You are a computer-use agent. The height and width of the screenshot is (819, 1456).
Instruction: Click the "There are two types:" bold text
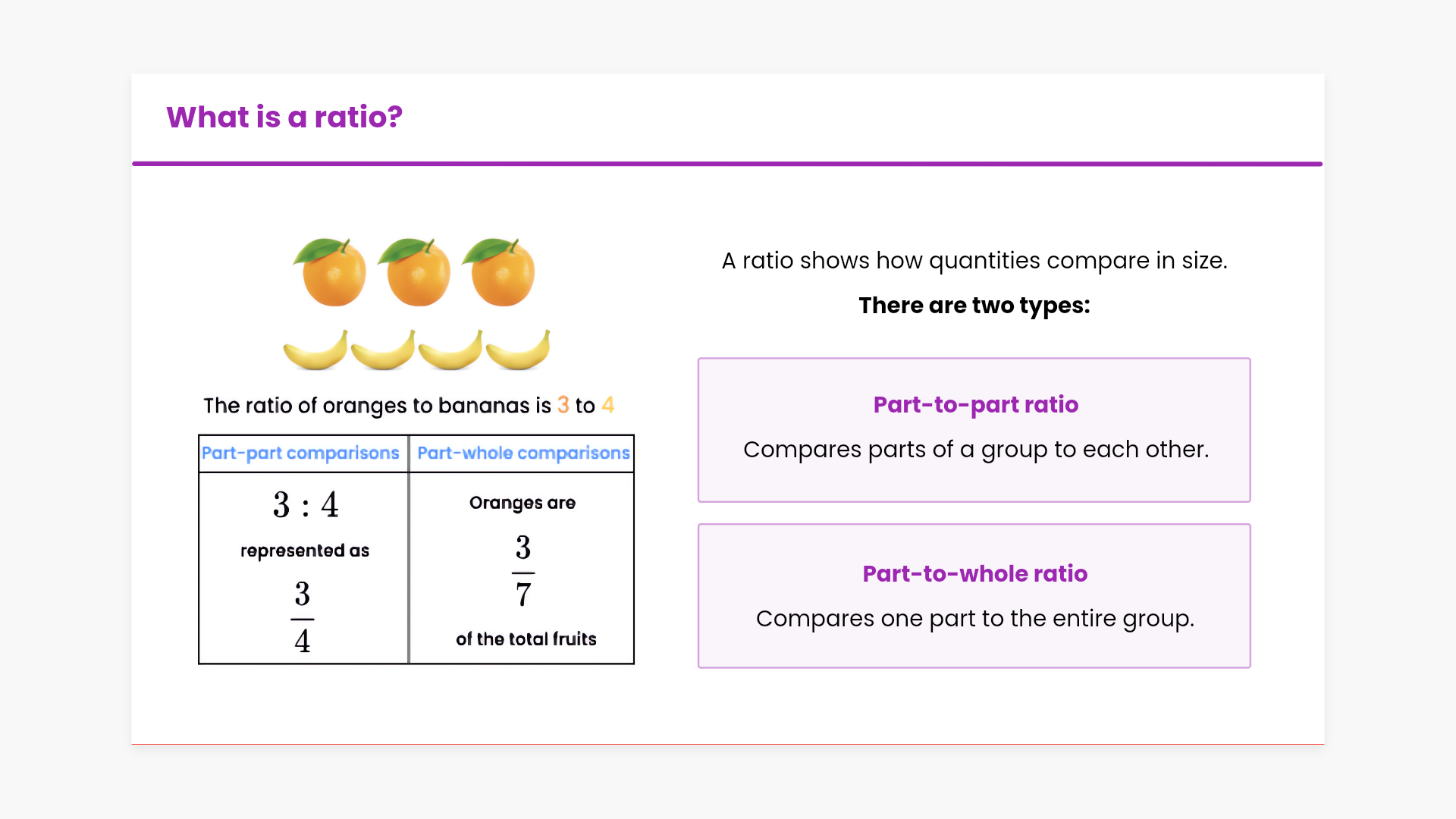[x=974, y=306]
